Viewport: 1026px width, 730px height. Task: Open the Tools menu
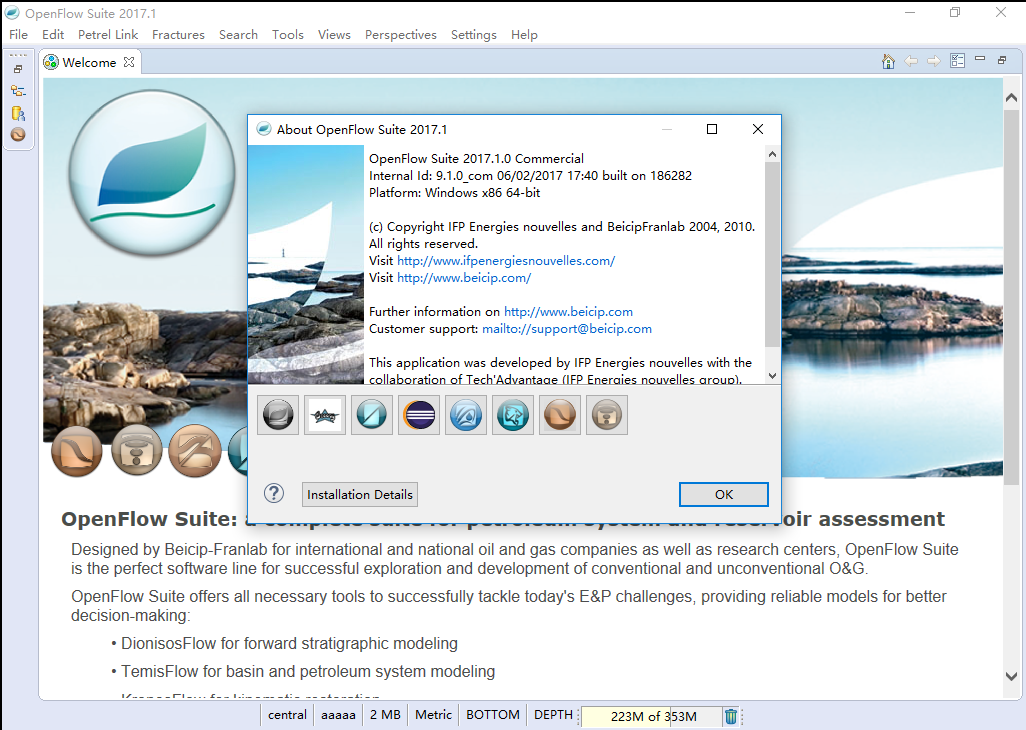click(x=288, y=35)
